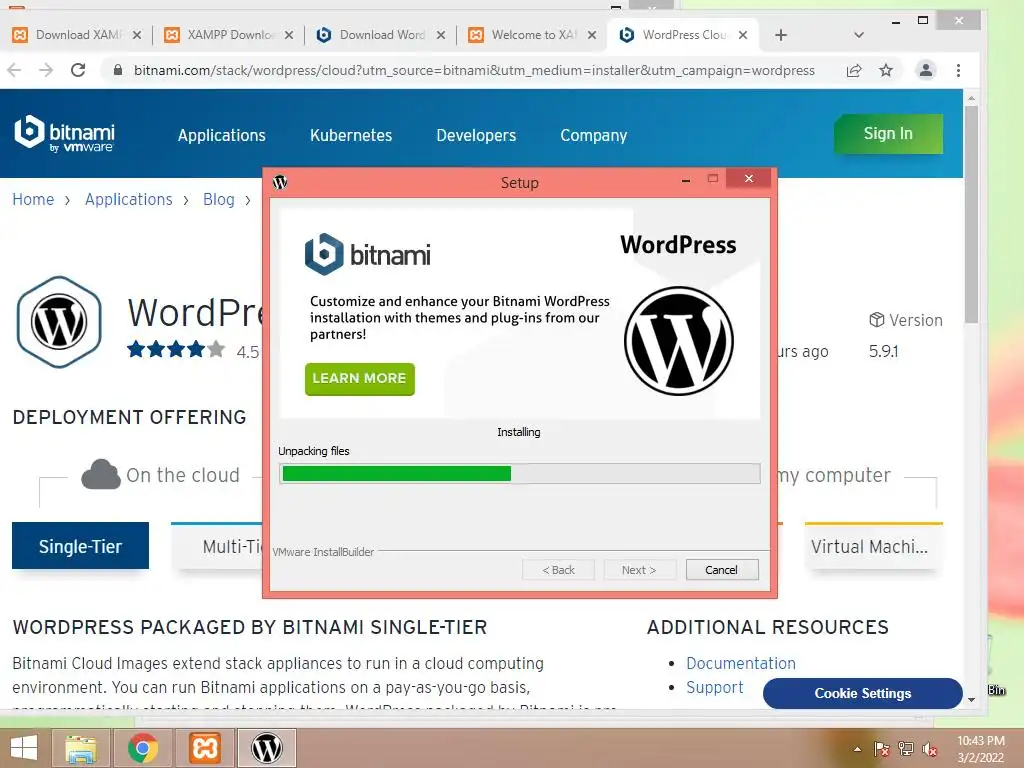Screen dimensions: 1024x768
Task: Open Documentation link
Action: pos(741,664)
